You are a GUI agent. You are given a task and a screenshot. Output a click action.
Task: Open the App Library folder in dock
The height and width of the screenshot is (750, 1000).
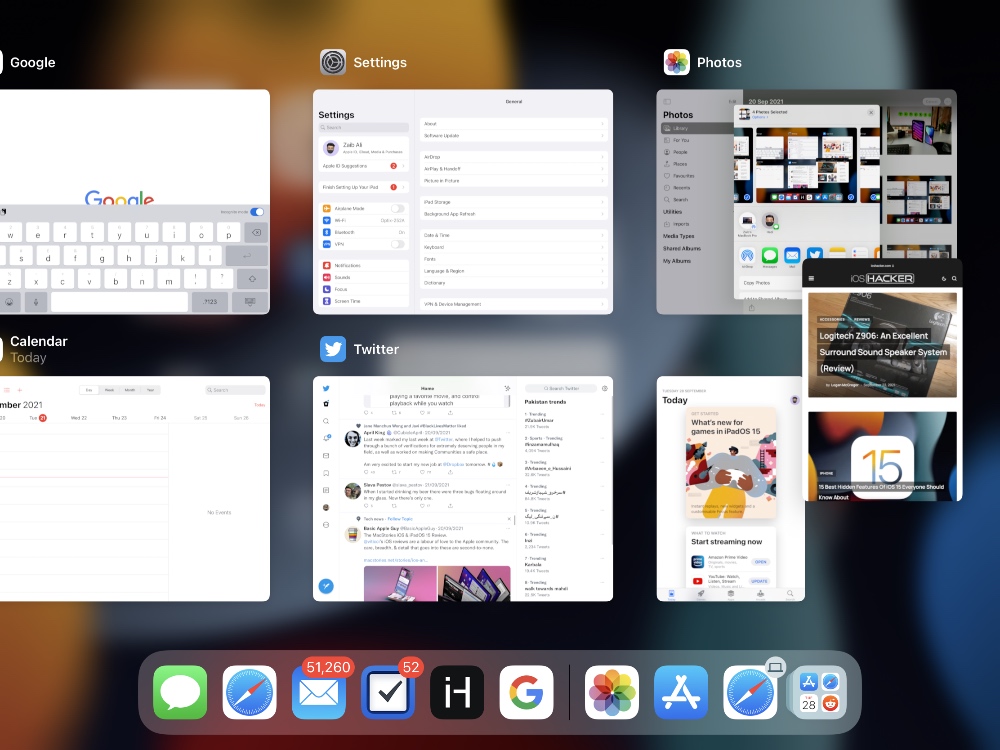(820, 692)
